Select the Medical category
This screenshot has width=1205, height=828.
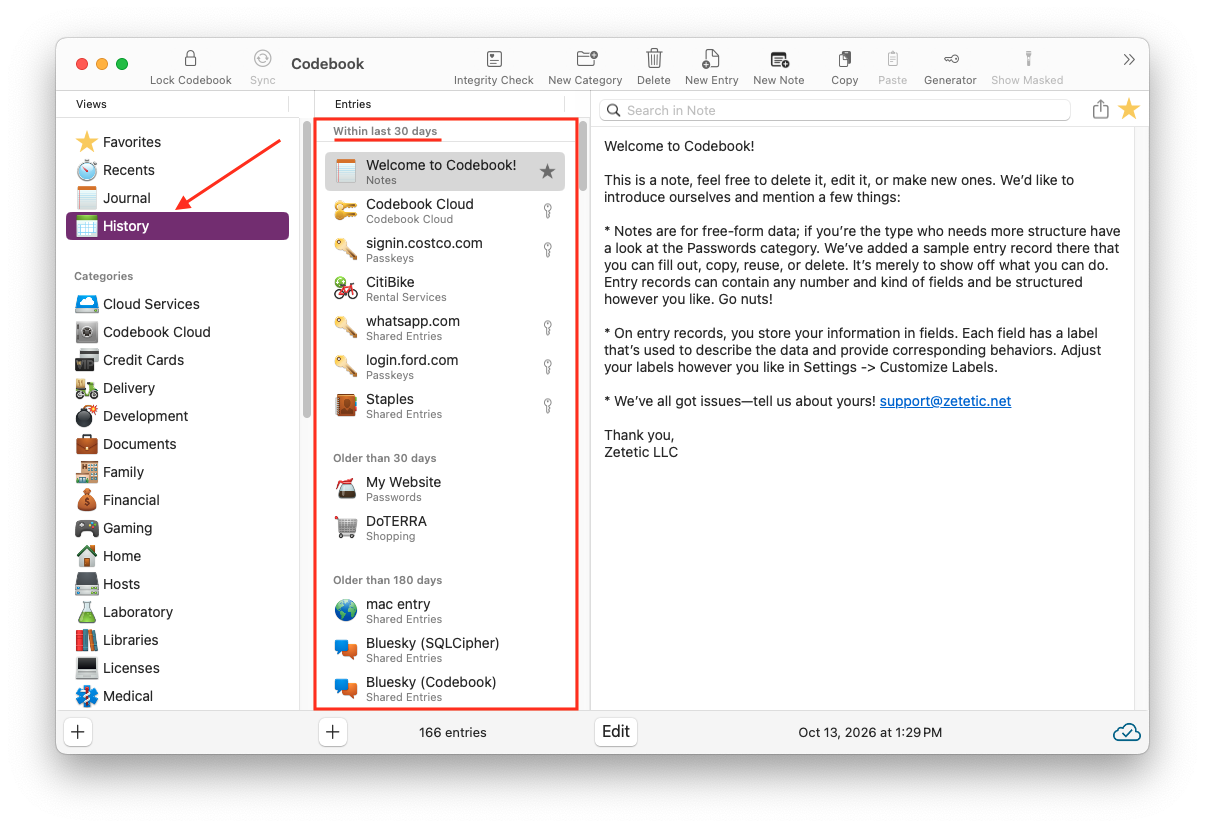tap(177, 696)
